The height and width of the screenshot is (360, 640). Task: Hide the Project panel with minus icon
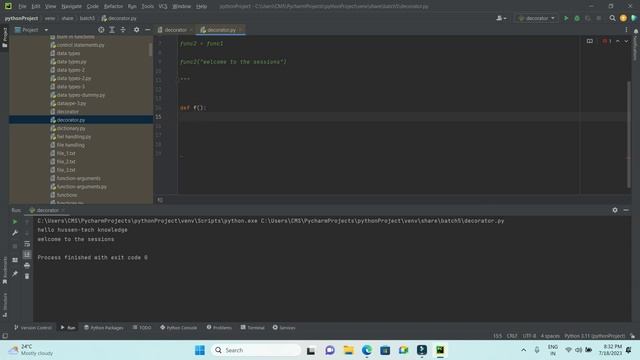click(147, 30)
